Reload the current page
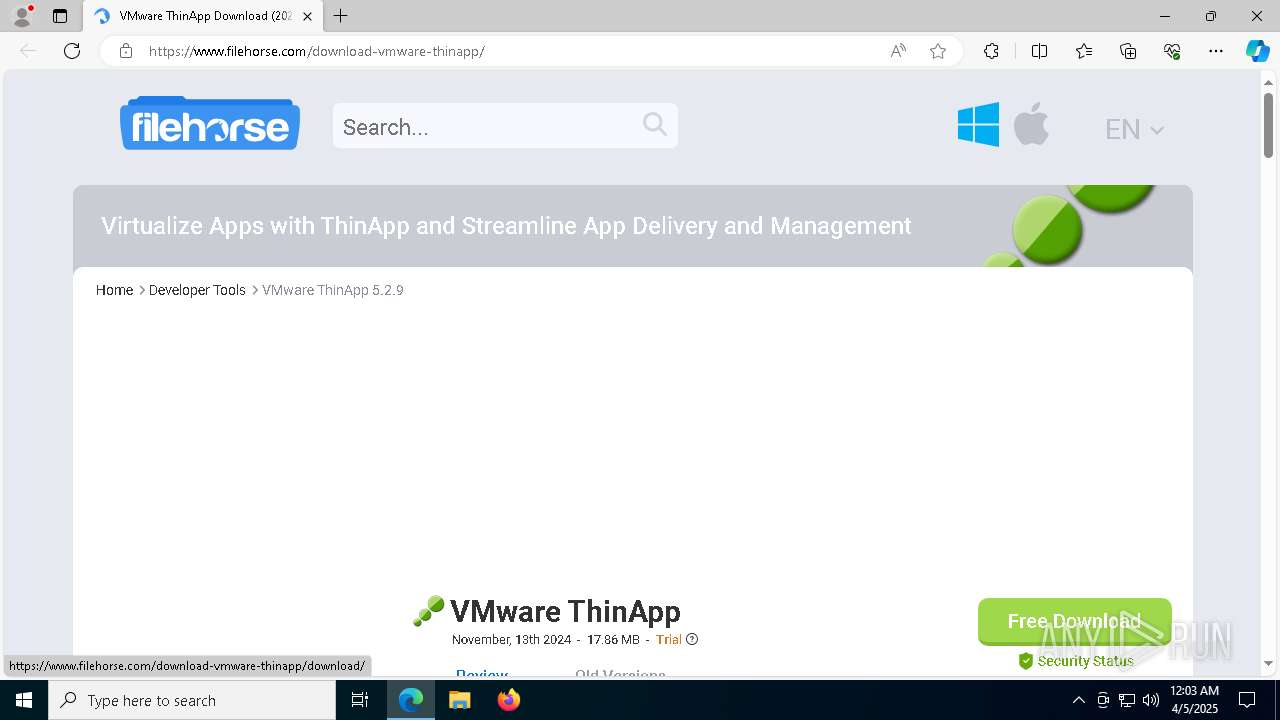The width and height of the screenshot is (1280, 720). click(72, 51)
